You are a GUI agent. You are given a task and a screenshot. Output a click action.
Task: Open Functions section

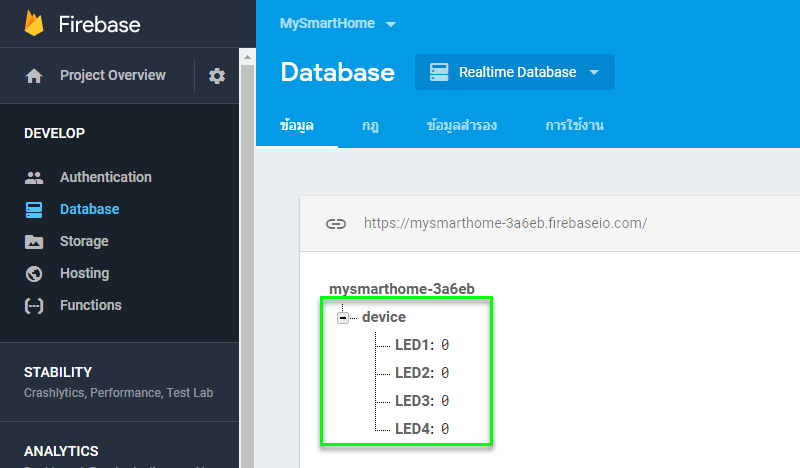[91, 305]
